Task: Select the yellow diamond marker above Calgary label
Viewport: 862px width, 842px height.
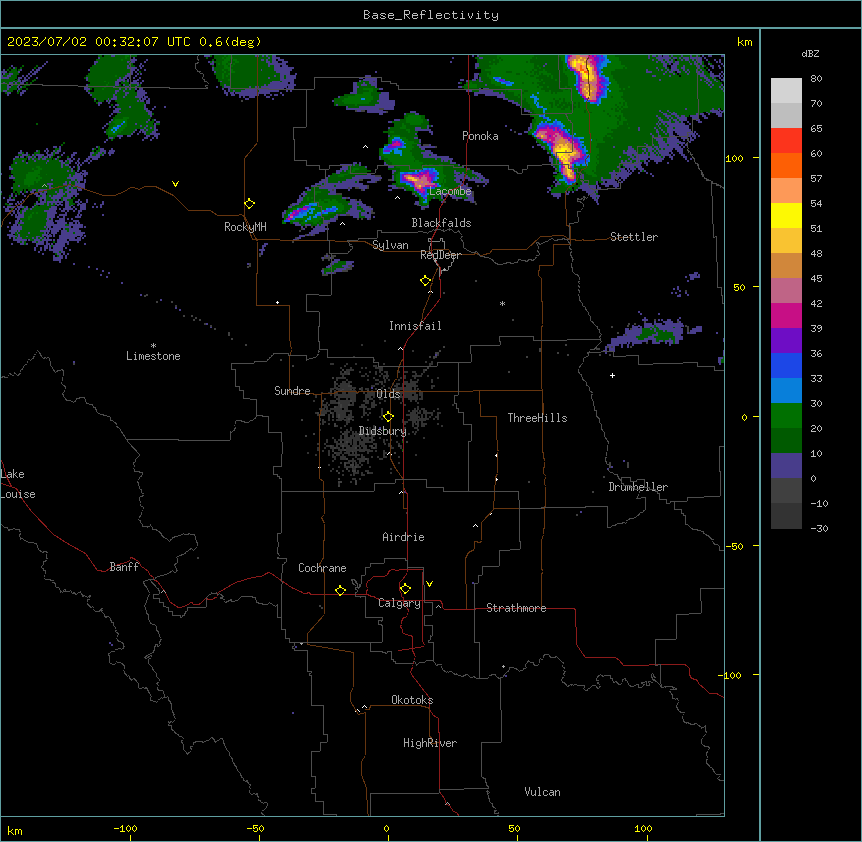Action: coord(405,589)
